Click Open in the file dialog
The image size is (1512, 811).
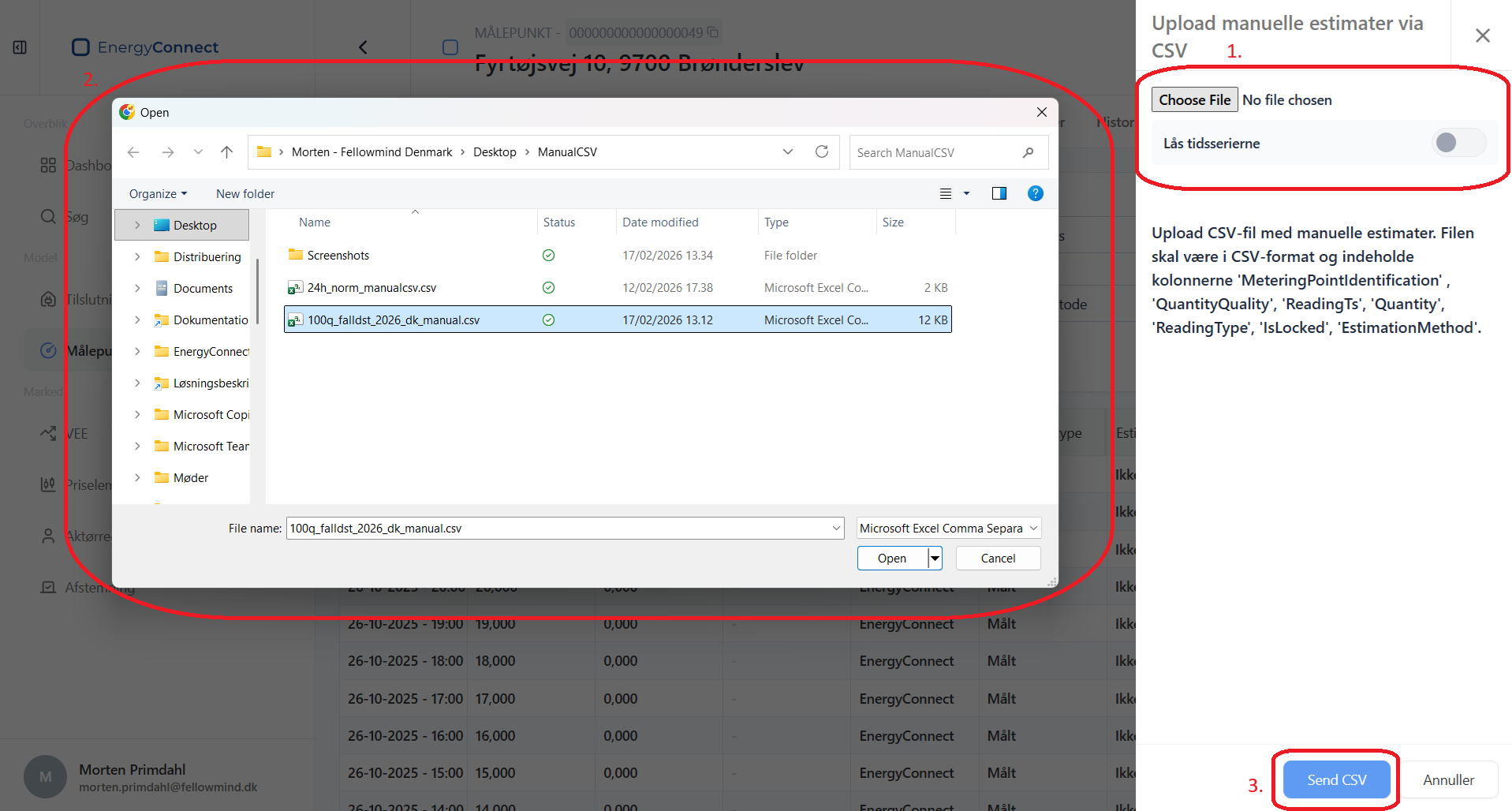[x=892, y=558]
